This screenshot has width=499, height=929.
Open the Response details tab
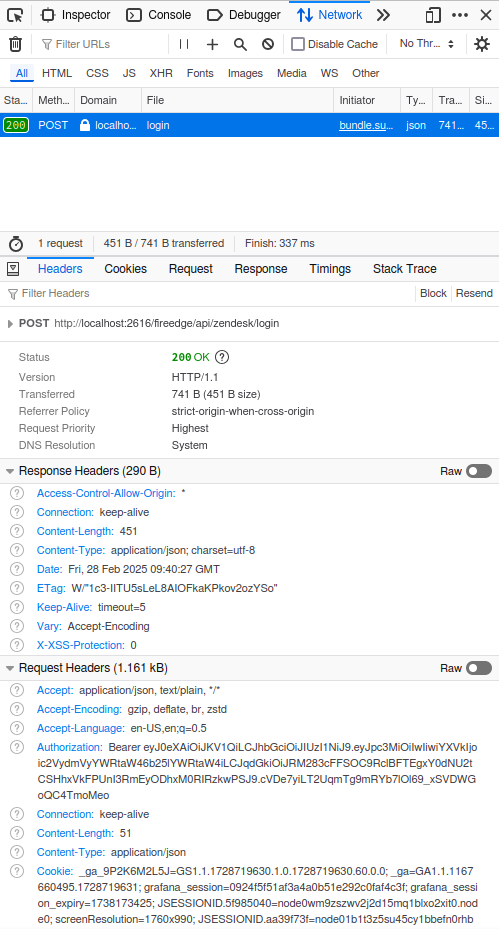261,269
